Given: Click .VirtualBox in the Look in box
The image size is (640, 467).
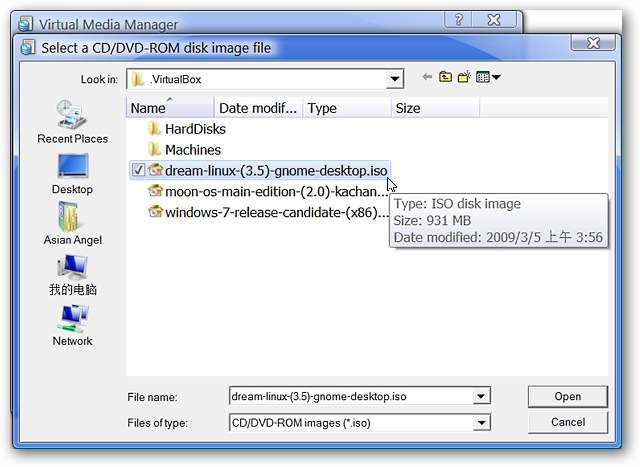Looking at the screenshot, I should [176, 79].
